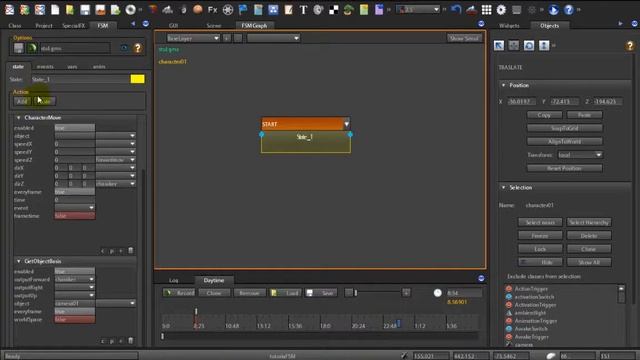Click the film reel toolbar icon

228,9
